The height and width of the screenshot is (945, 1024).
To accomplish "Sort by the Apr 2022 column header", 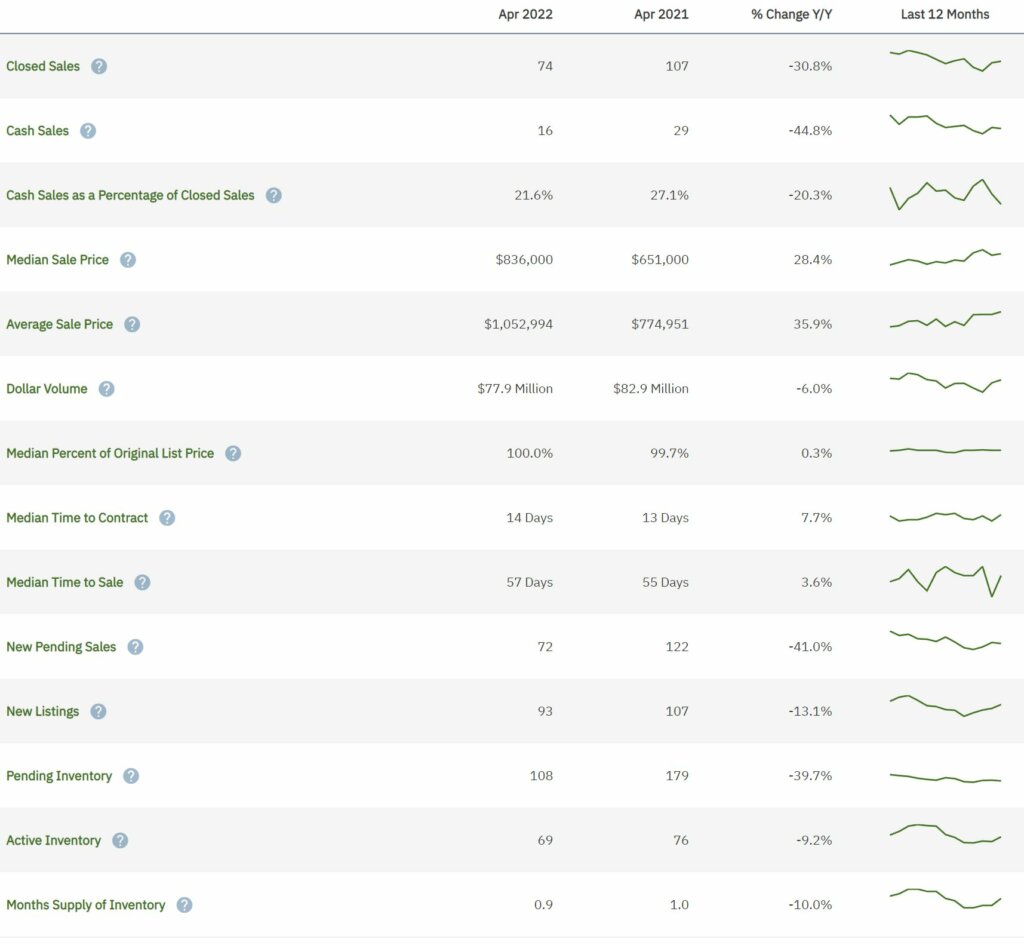I will click(525, 14).
